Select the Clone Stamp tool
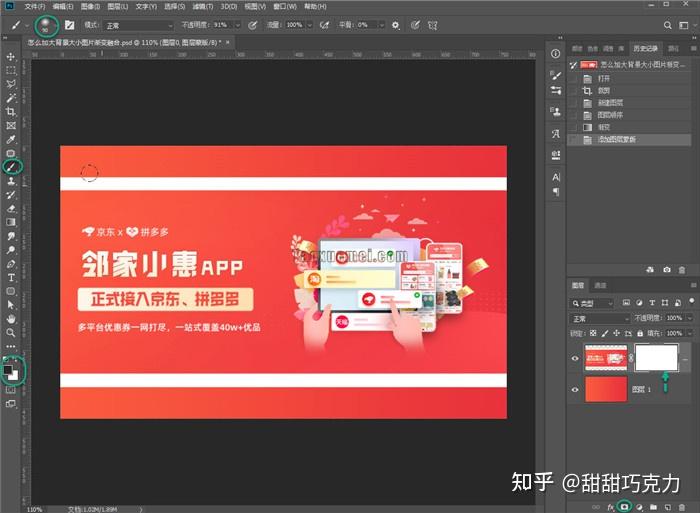The width and height of the screenshot is (700, 513). [x=11, y=181]
